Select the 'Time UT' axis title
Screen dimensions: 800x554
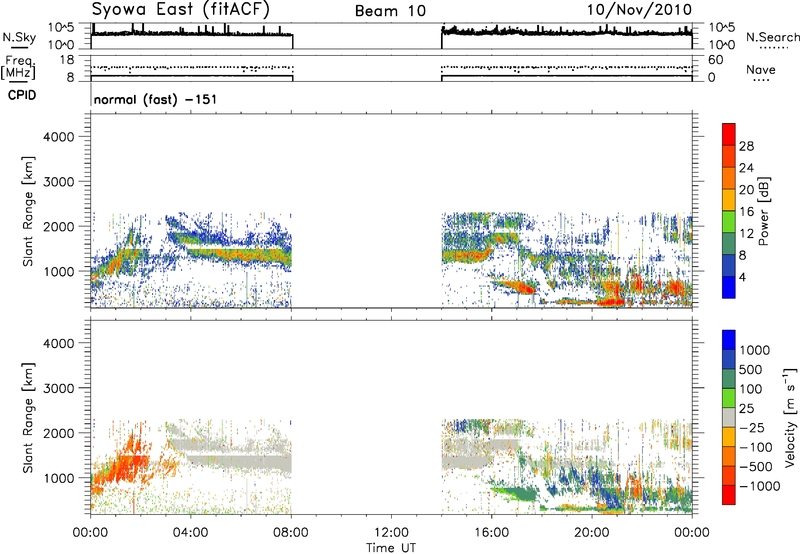coord(391,548)
